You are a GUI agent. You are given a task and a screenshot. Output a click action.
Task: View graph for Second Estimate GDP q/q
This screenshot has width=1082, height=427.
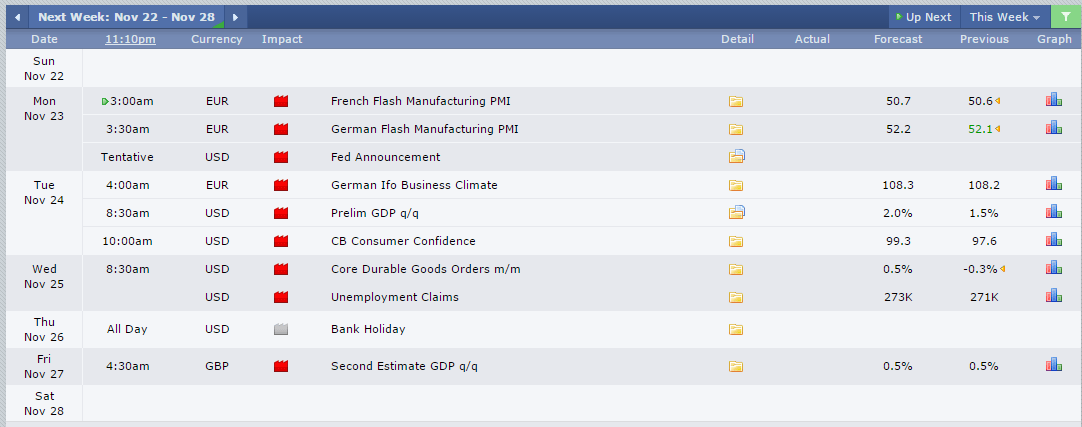[1053, 364]
